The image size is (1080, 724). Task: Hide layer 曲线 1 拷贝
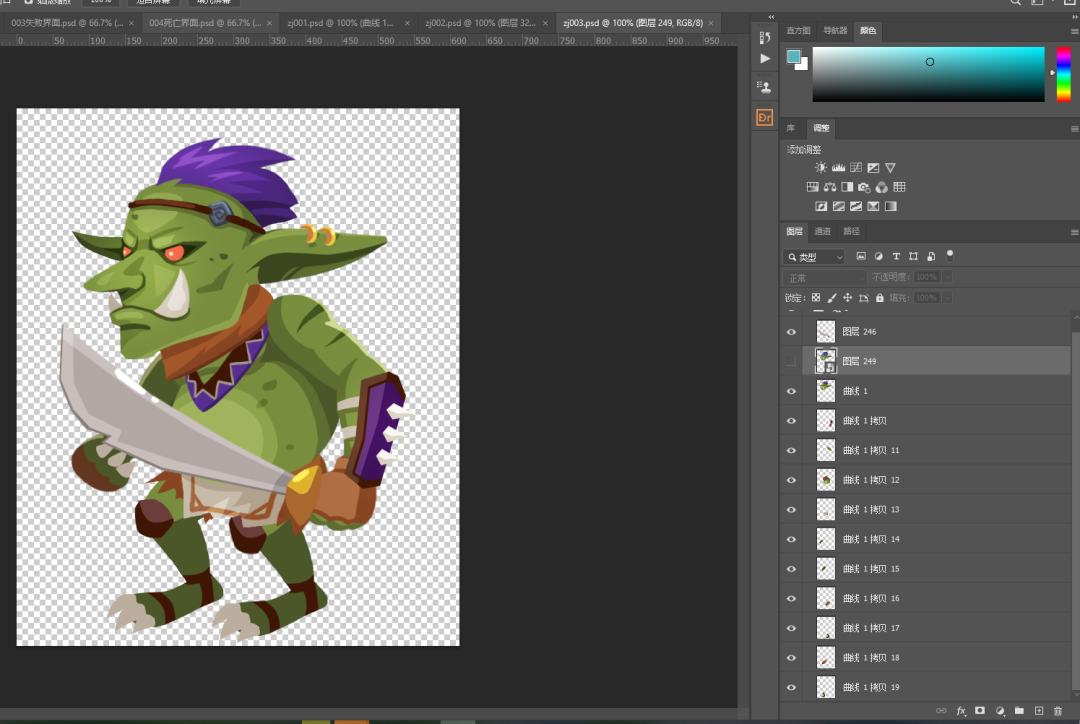tap(791, 421)
